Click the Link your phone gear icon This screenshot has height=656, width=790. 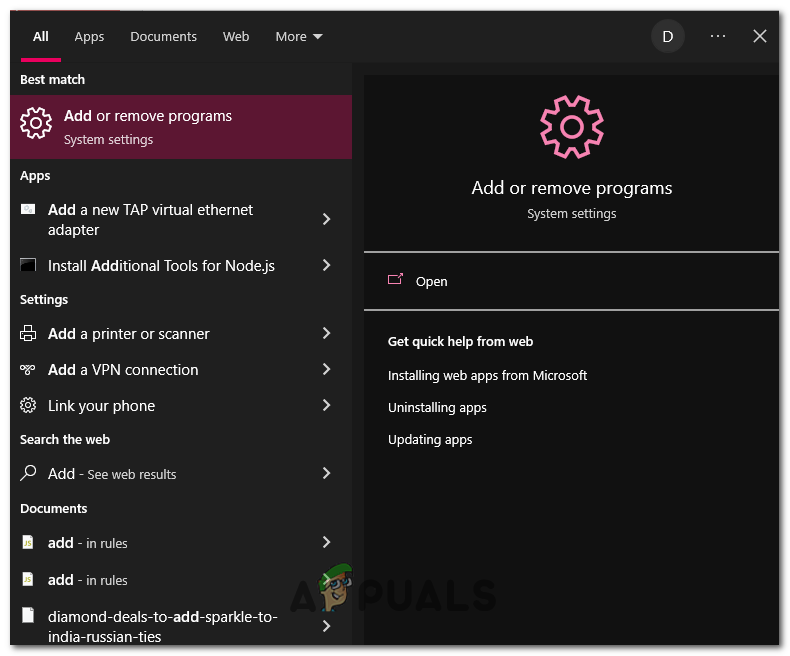pos(28,406)
